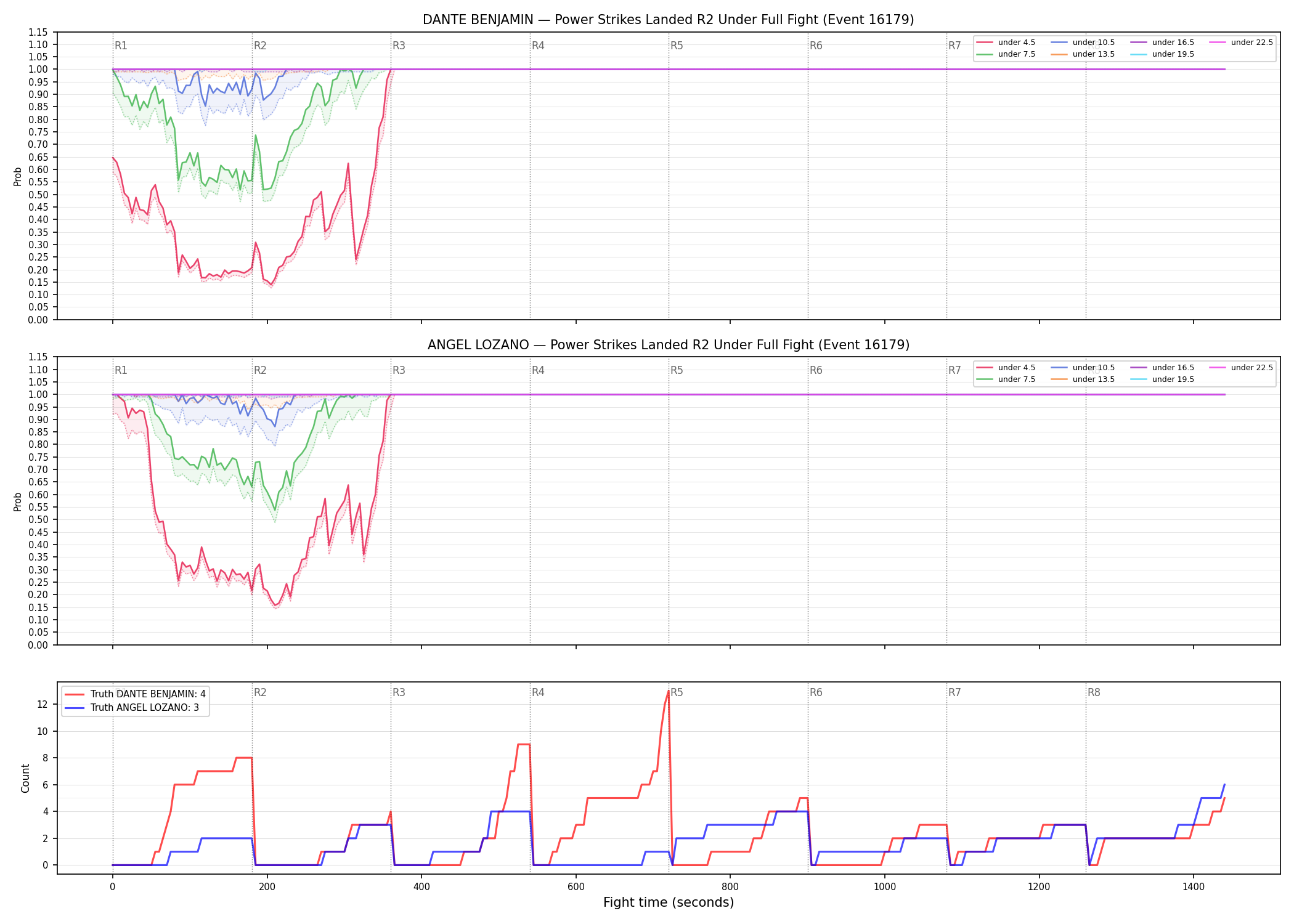Click 'Prob' y-axis label of DANTE BENJAMIN chart
Screen dimensions: 1294x924
click(x=18, y=176)
